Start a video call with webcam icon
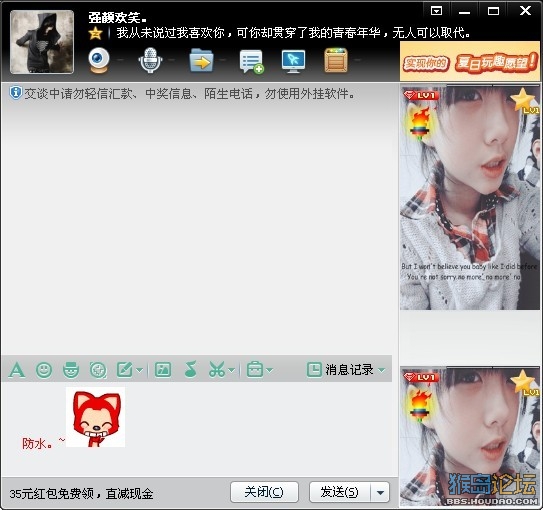 tap(99, 61)
